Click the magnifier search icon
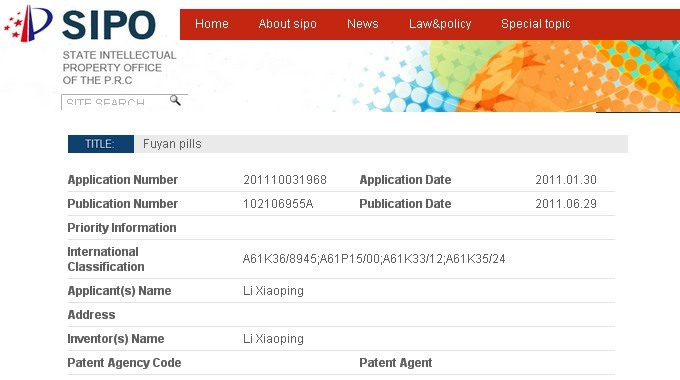The image size is (680, 380). [175, 101]
